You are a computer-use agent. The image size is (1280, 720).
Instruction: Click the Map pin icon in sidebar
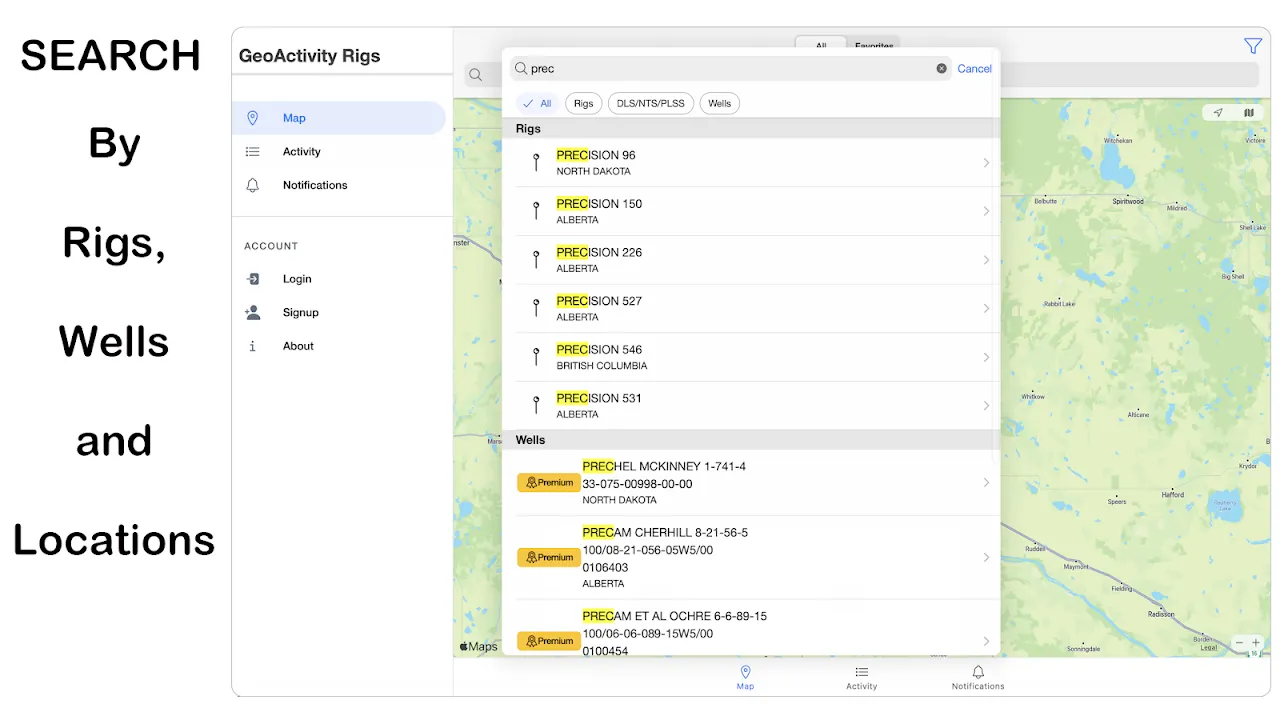(x=253, y=118)
